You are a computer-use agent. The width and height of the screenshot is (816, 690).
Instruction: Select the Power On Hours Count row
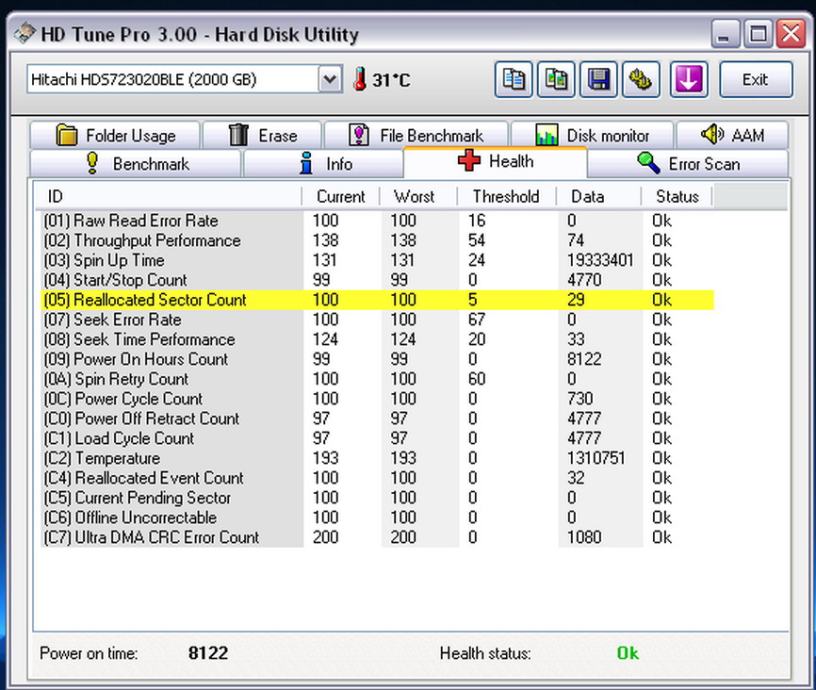(x=377, y=359)
